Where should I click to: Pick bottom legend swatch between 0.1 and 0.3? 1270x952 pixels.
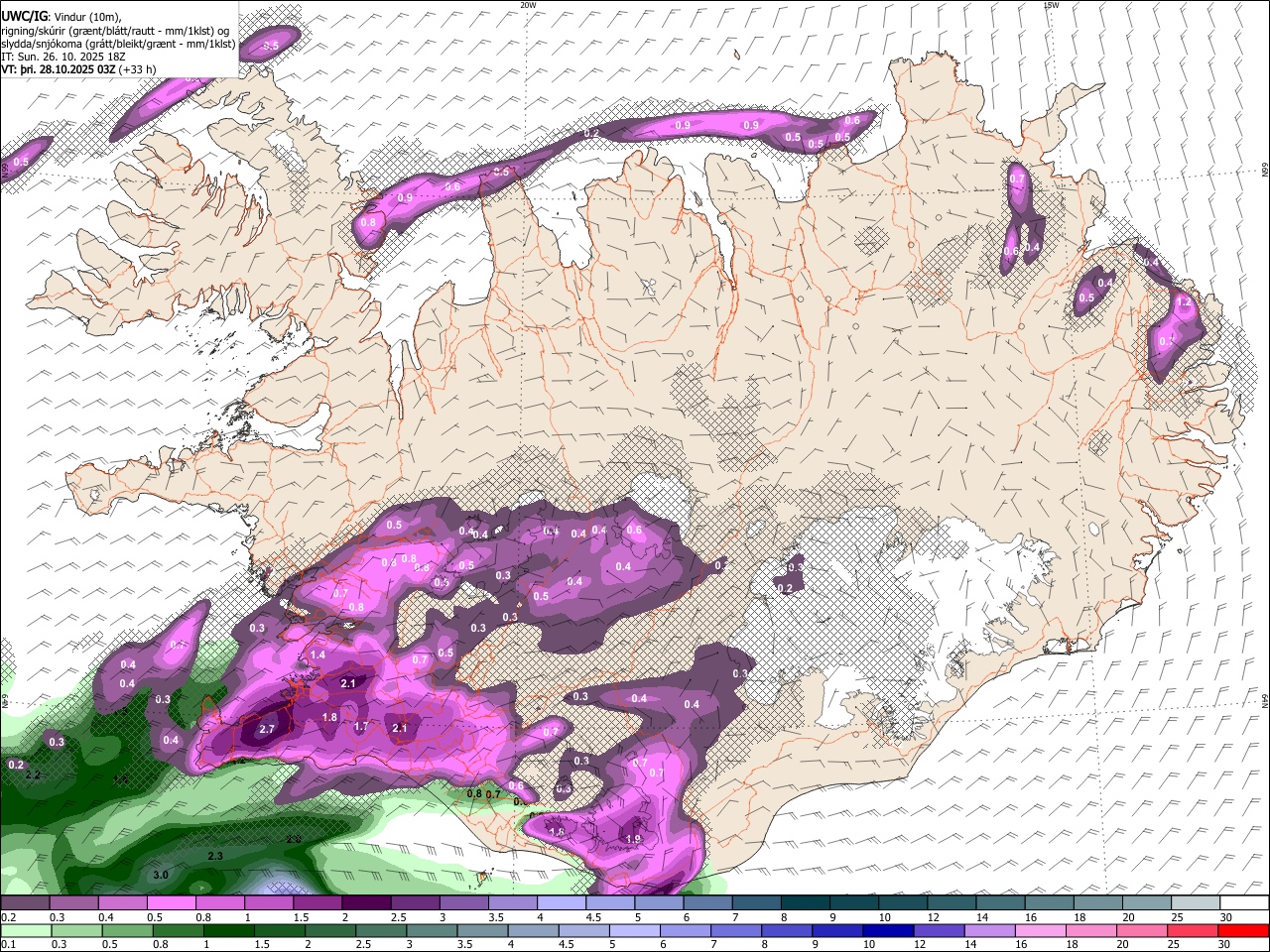[x=24, y=930]
